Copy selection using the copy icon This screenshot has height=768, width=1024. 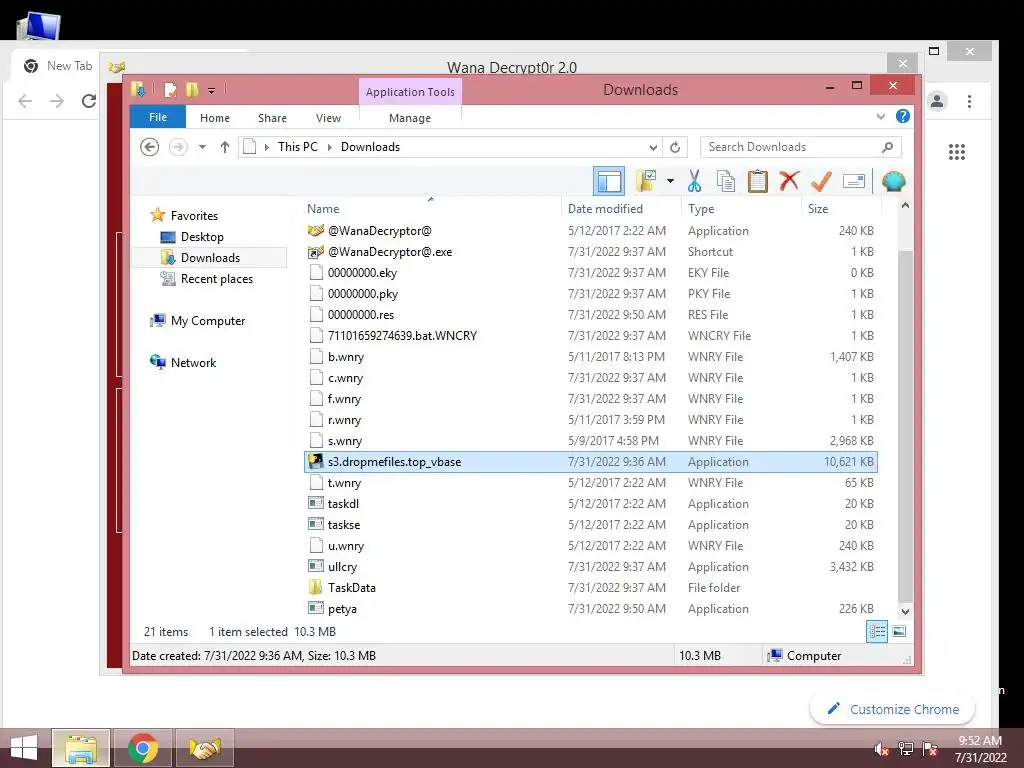tap(726, 181)
